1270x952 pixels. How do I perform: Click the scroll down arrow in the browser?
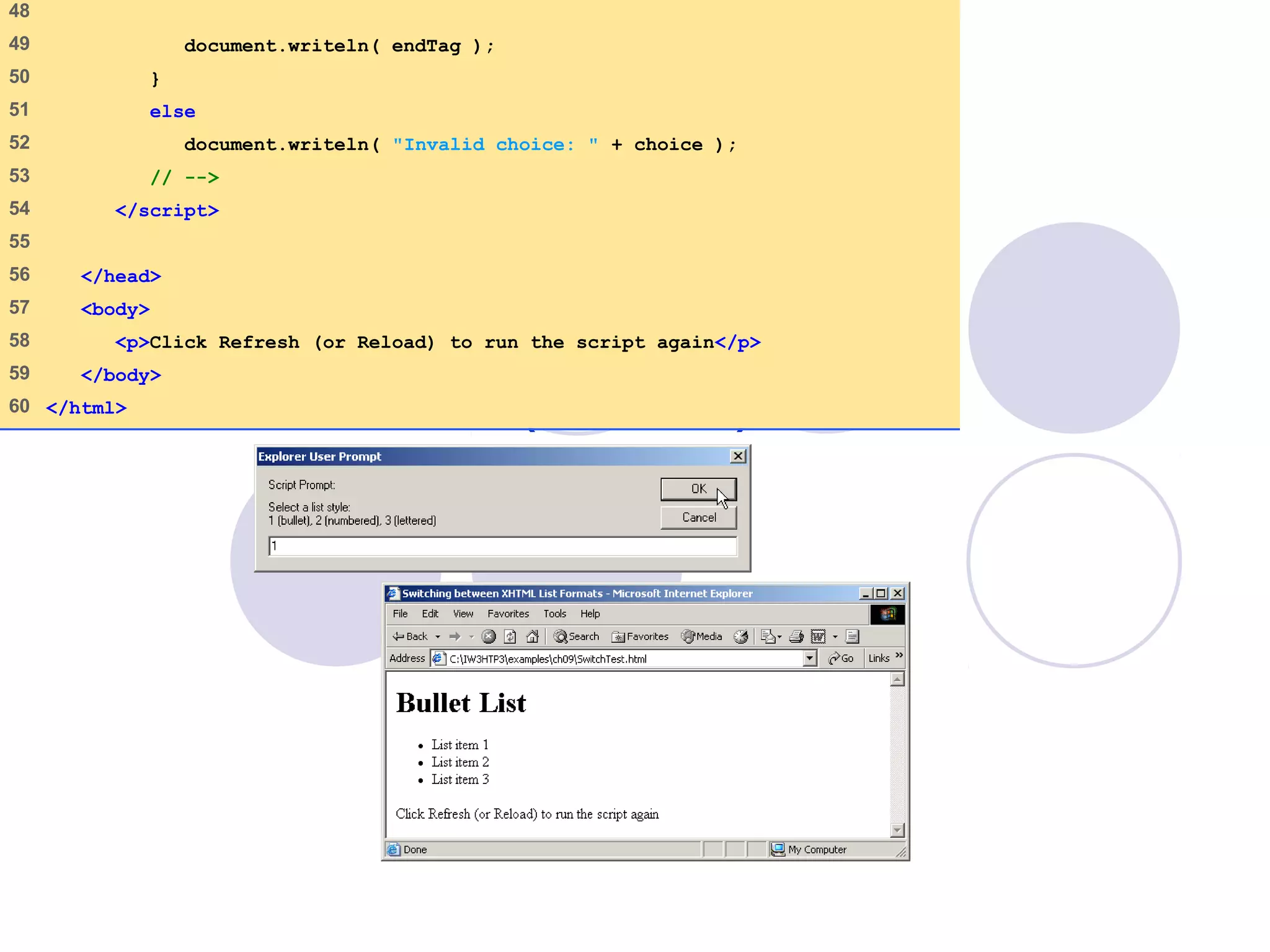(x=897, y=831)
